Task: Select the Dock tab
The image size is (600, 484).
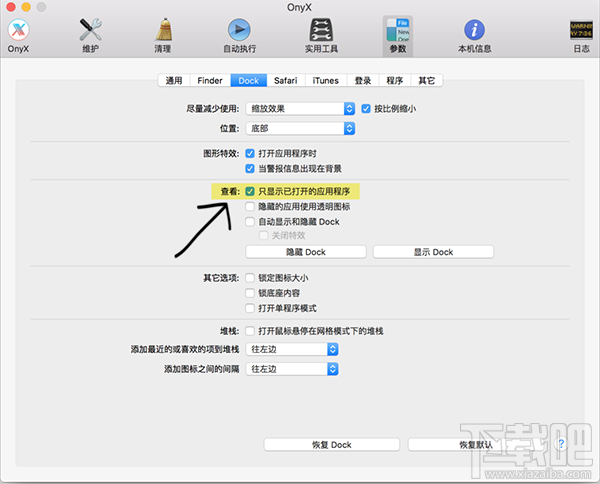Action: 249,81
